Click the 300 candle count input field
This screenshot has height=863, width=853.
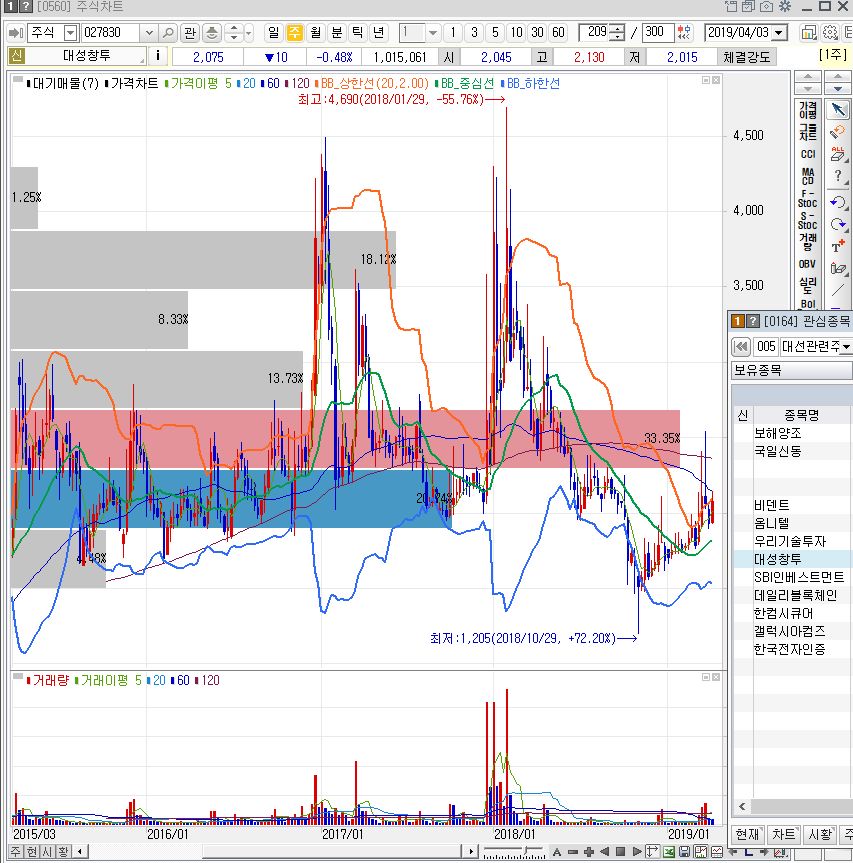click(658, 32)
